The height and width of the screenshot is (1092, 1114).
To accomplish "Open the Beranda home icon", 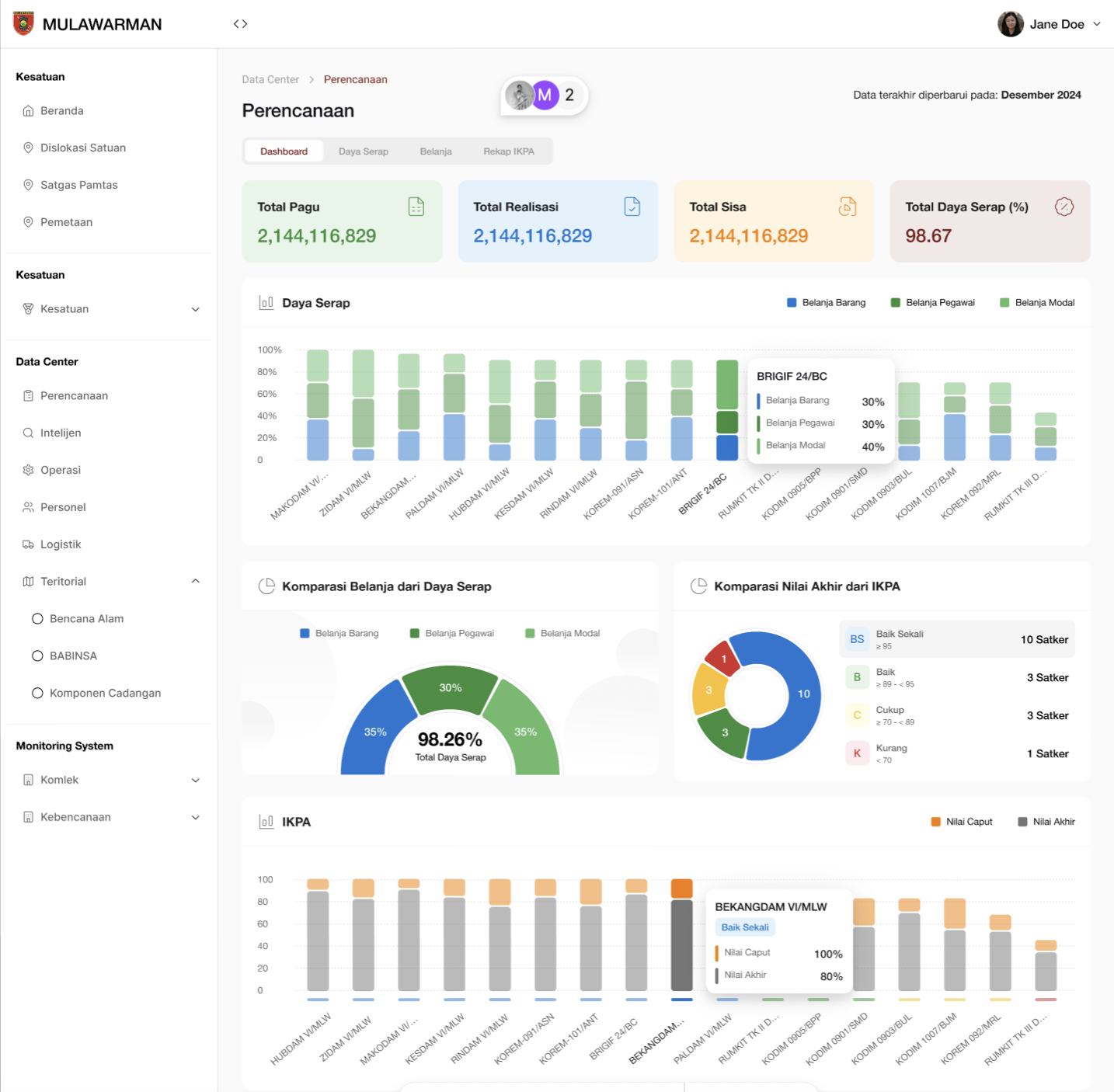I will tap(28, 110).
